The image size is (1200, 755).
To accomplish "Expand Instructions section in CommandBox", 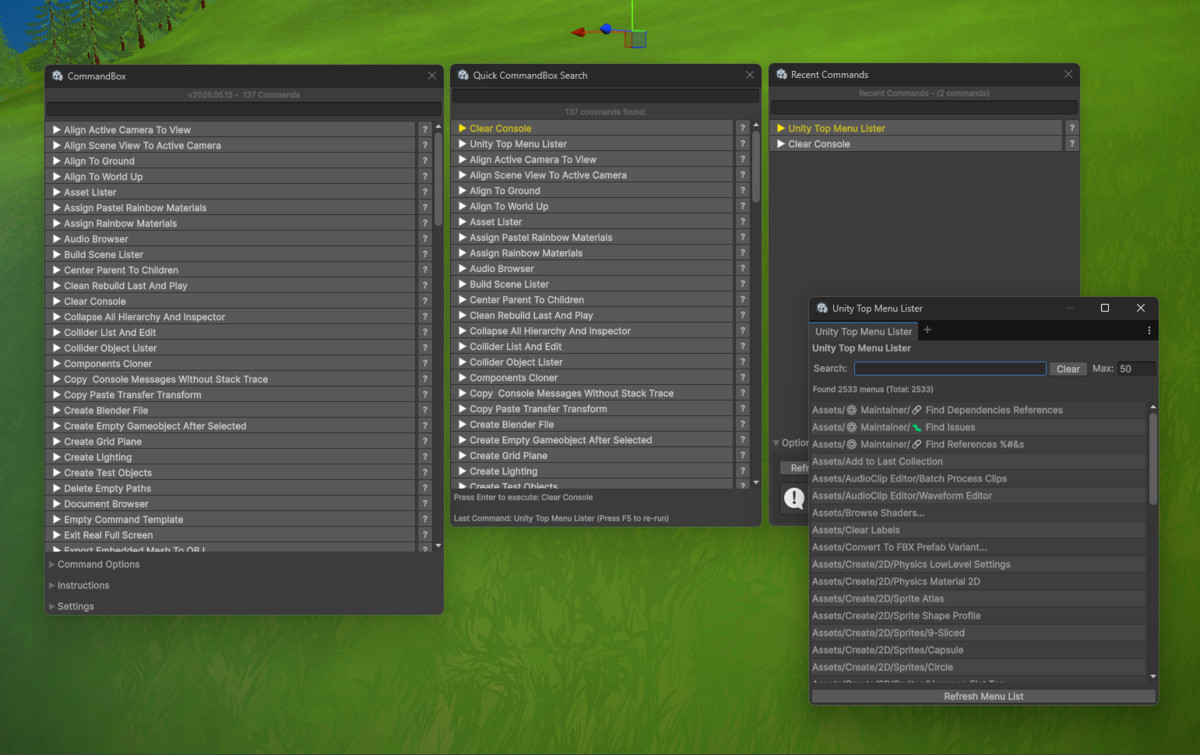I will (x=80, y=585).
